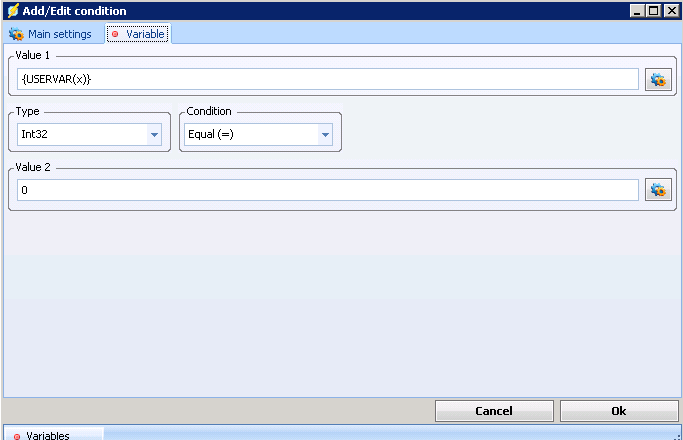Click the resize grip at bottom-right corner
683x440 pixels.
(677, 436)
